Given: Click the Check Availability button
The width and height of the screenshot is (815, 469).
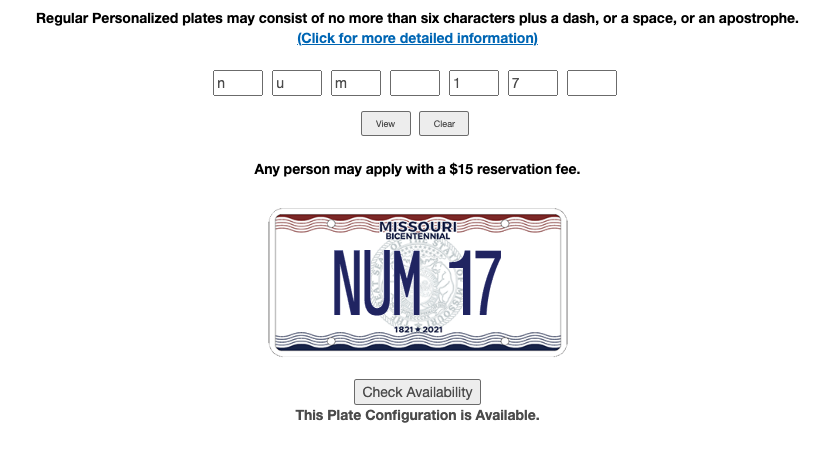Looking at the screenshot, I should (417, 392).
